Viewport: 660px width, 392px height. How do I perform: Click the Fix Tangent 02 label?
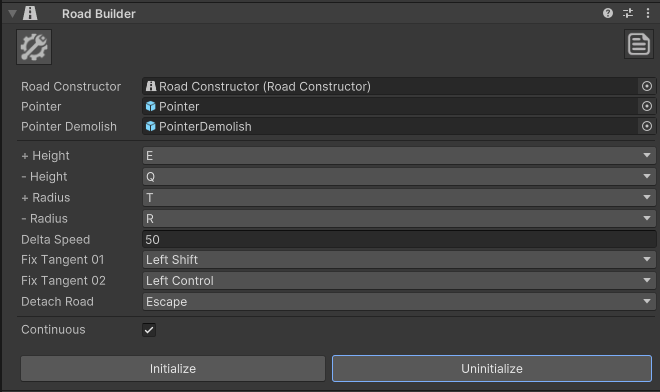pyautogui.click(x=64, y=281)
